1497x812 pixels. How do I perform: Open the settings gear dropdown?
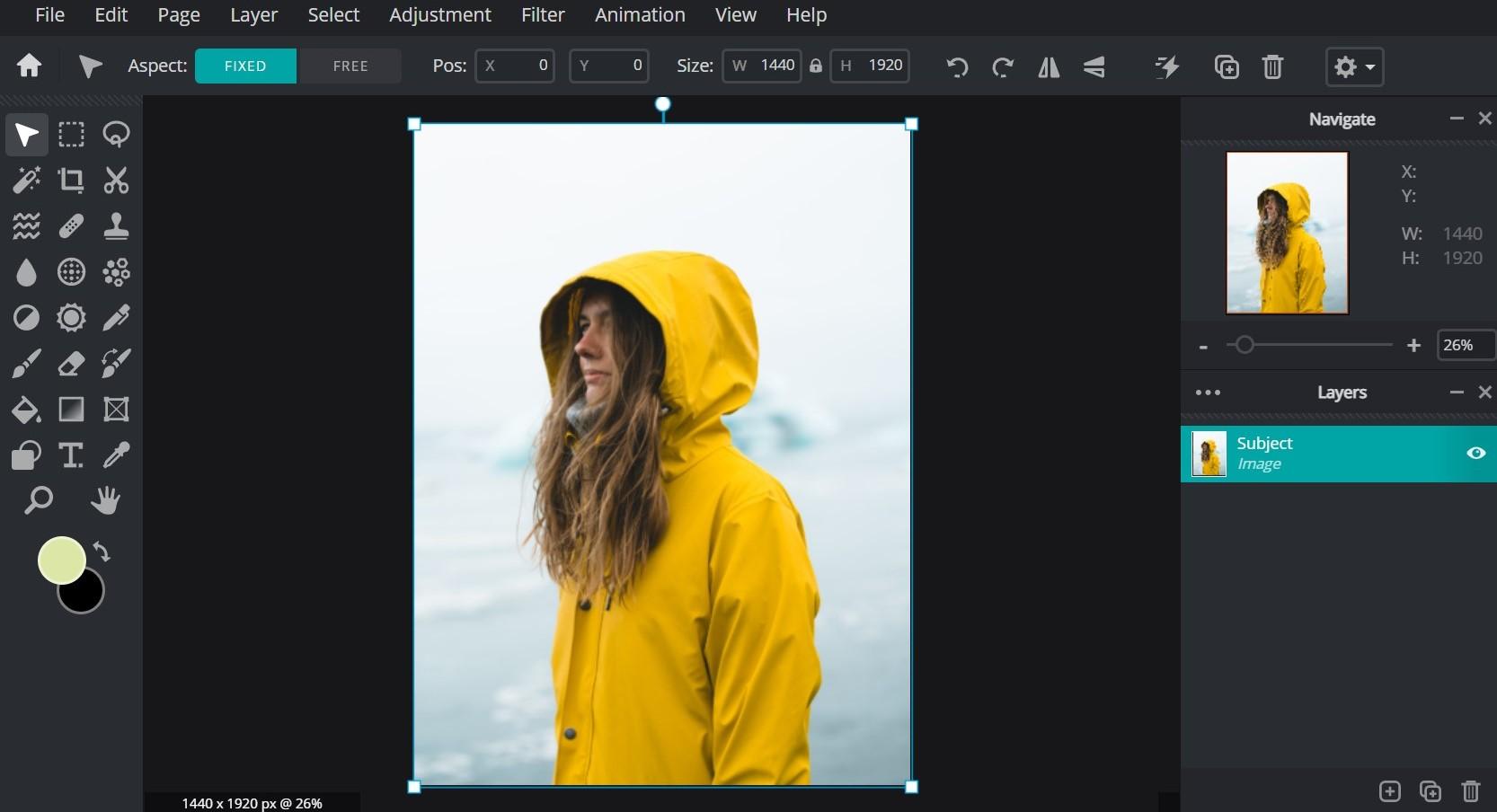coord(1354,67)
